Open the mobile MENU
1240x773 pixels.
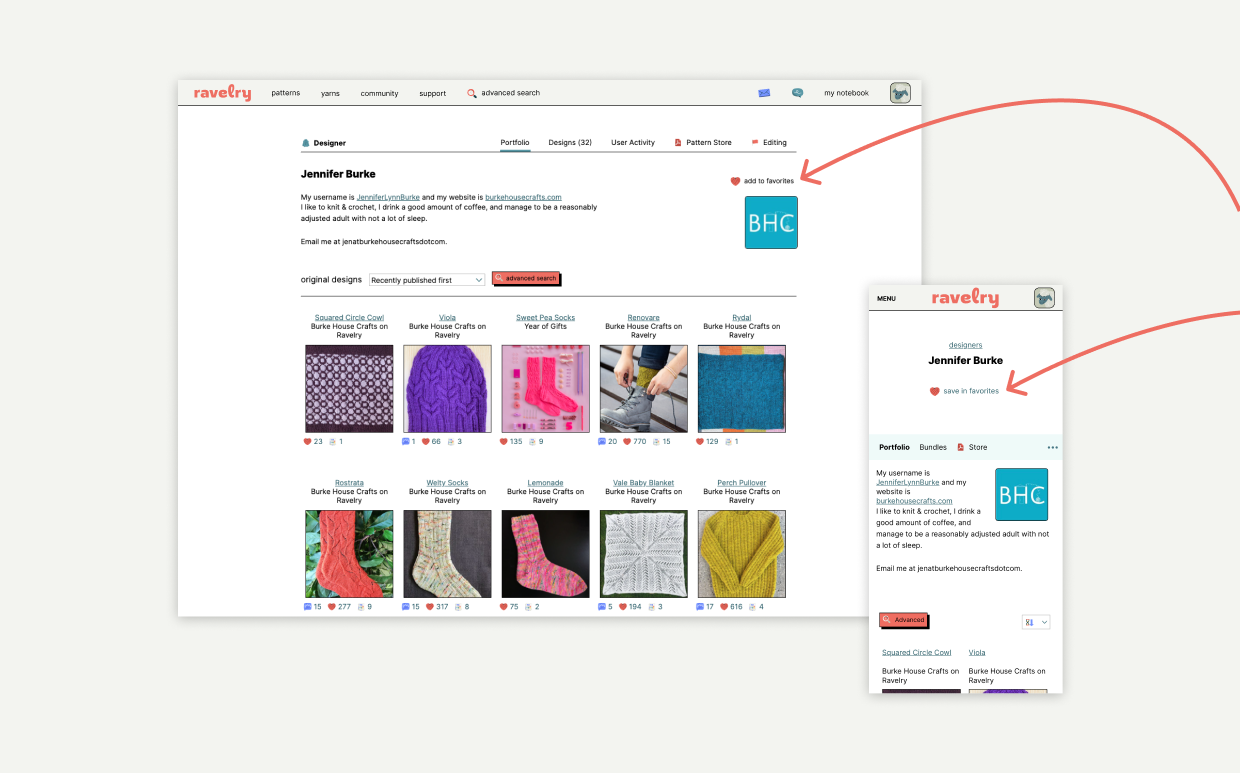tap(886, 298)
